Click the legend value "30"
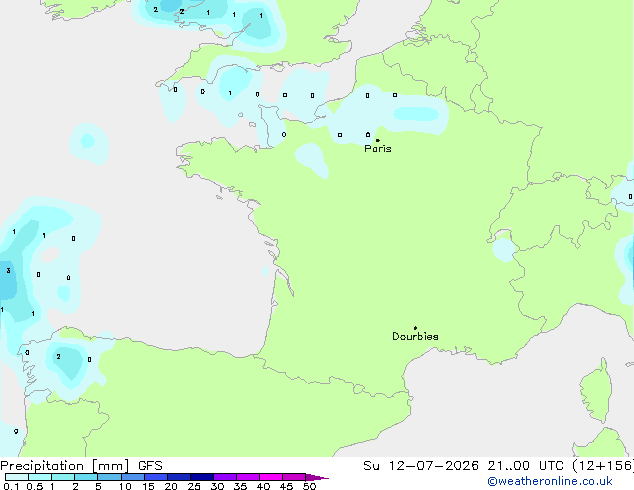The image size is (634, 490). (x=217, y=486)
